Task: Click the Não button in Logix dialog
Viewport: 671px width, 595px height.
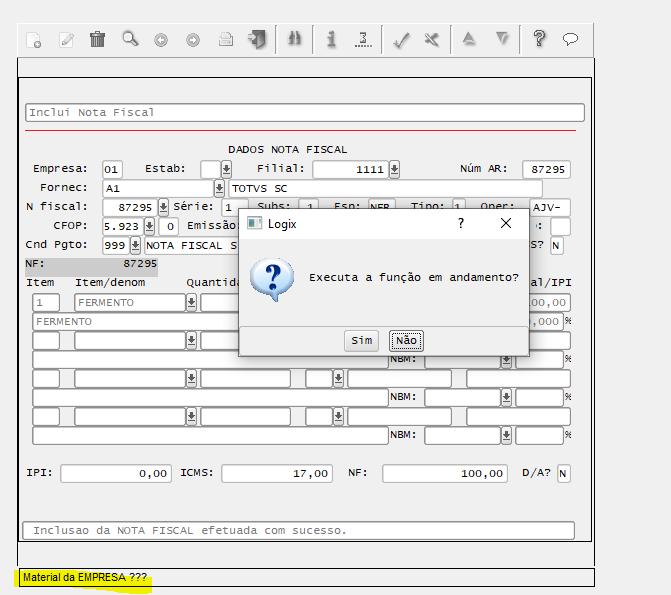Action: coord(406,341)
